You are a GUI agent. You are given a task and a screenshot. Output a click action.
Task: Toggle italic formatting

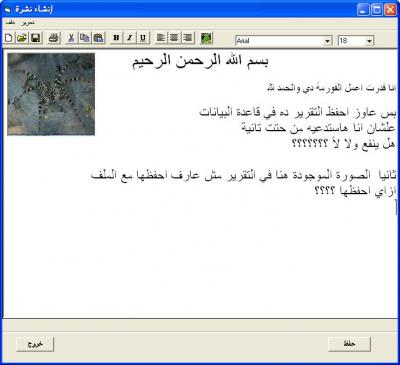(130, 38)
